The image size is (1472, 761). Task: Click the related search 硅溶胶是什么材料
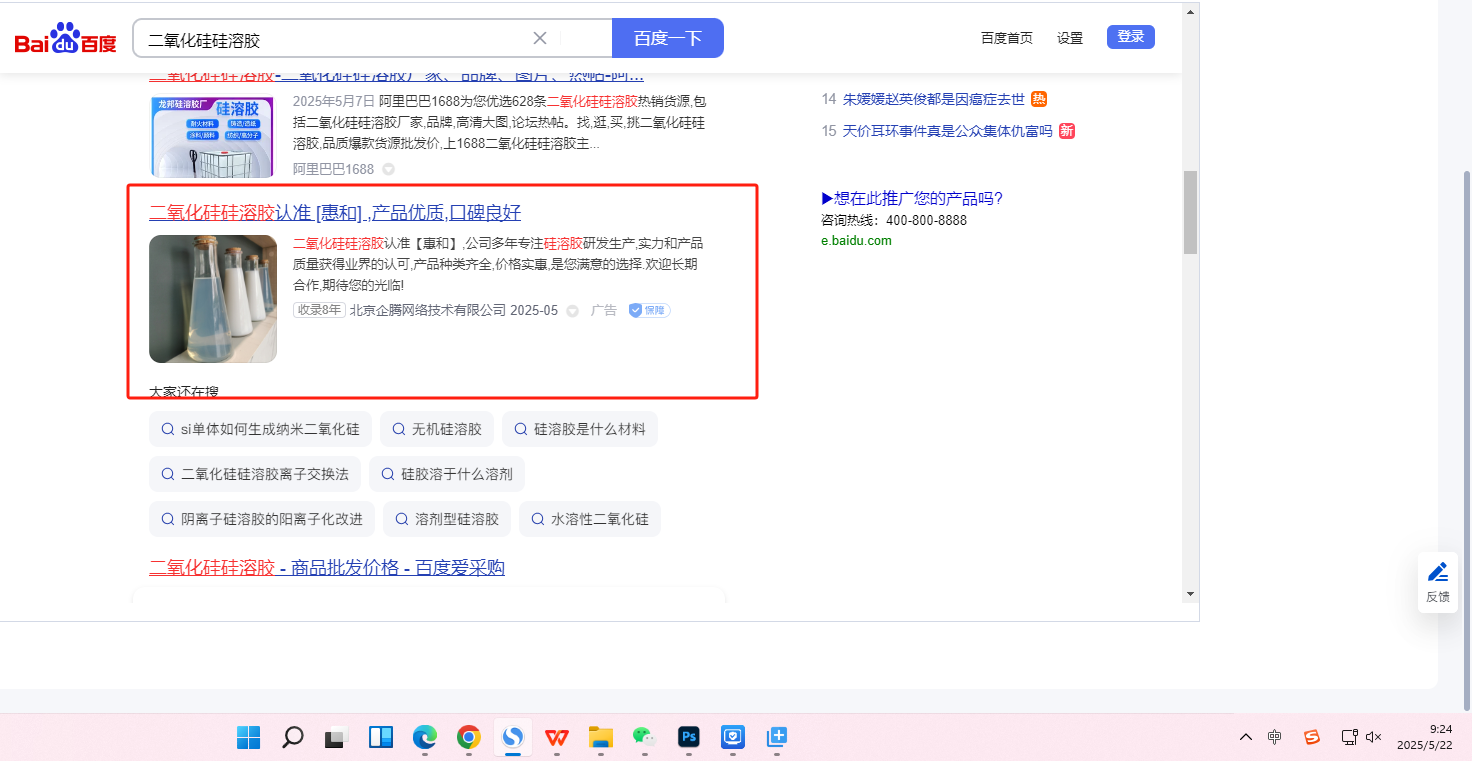(580, 429)
